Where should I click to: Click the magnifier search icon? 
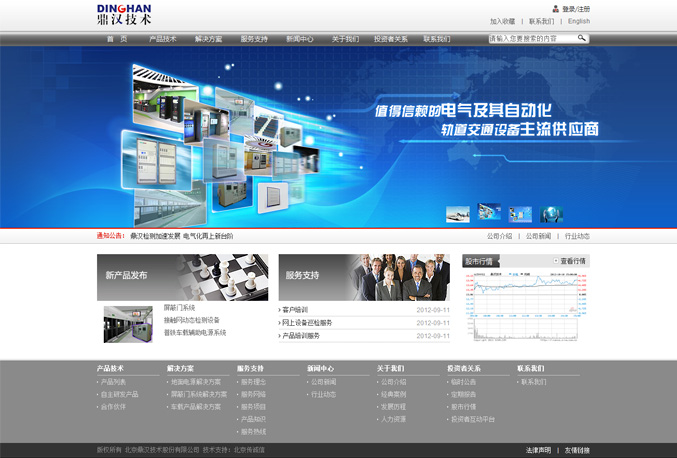point(582,38)
